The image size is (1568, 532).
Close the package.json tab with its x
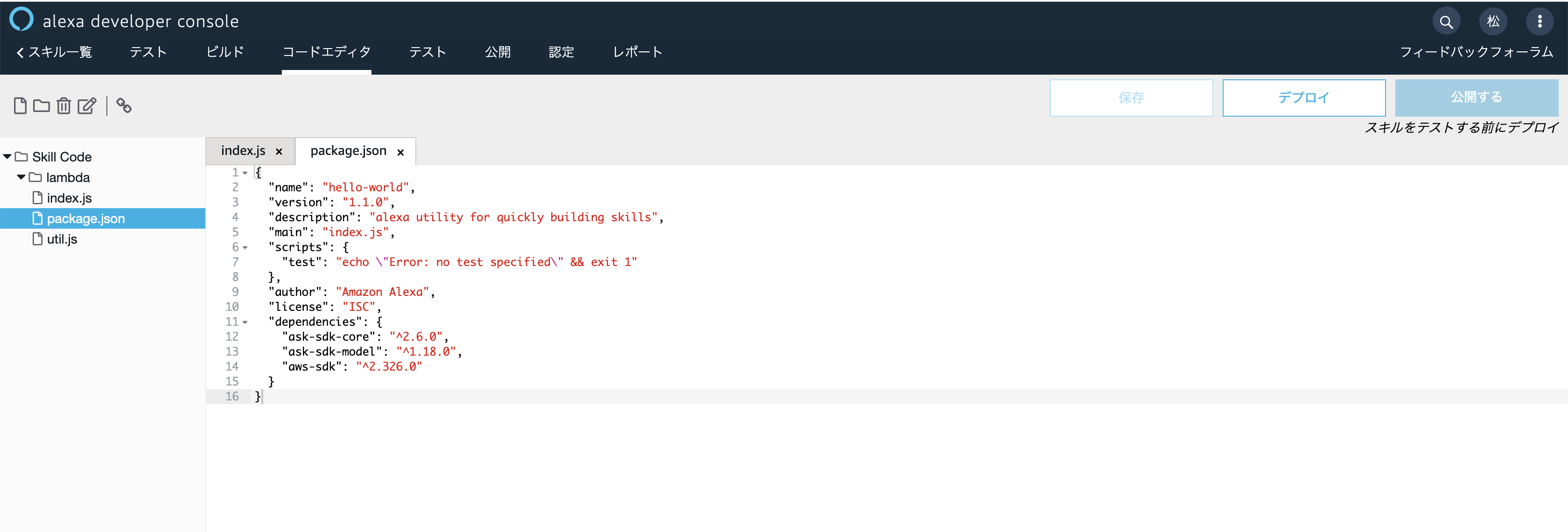(x=400, y=152)
